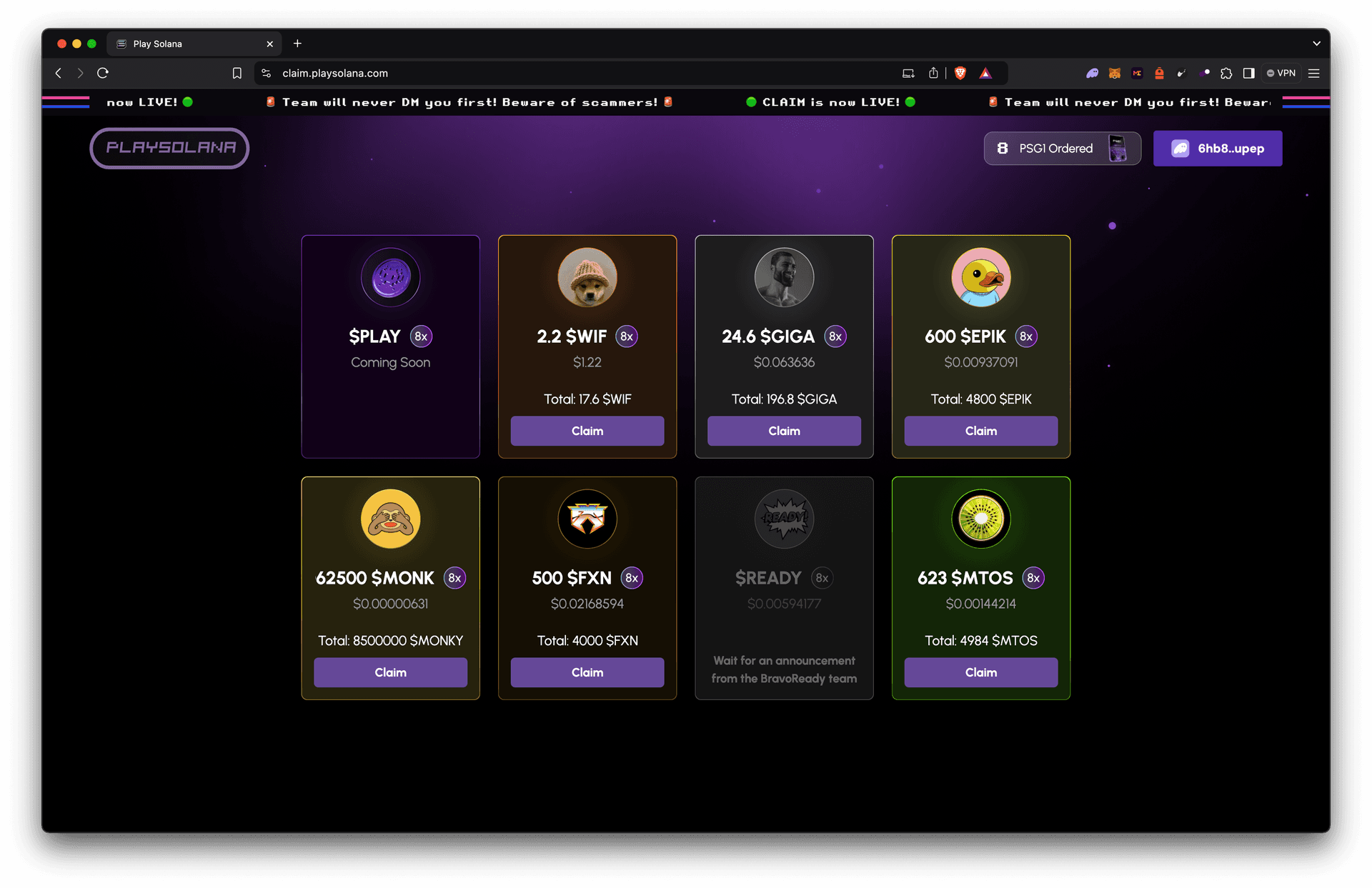Claim the 2.2 $WIF reward
This screenshot has height=888, width=1372.
point(587,431)
